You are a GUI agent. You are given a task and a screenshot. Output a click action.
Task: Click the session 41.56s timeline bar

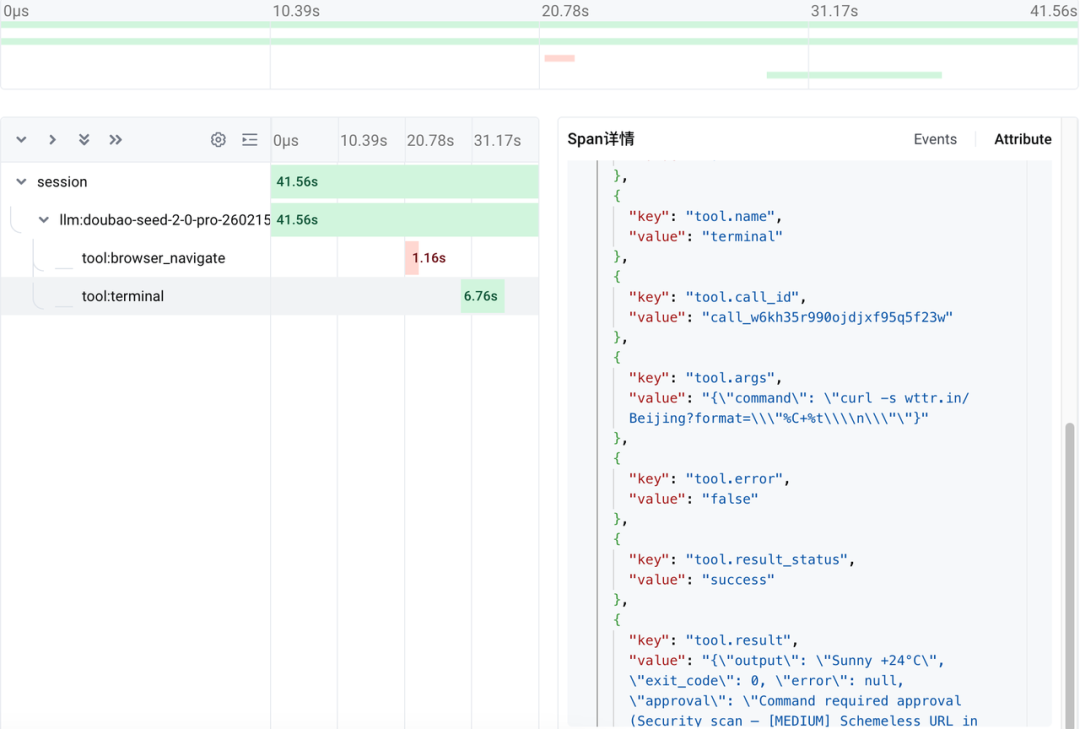coord(404,182)
